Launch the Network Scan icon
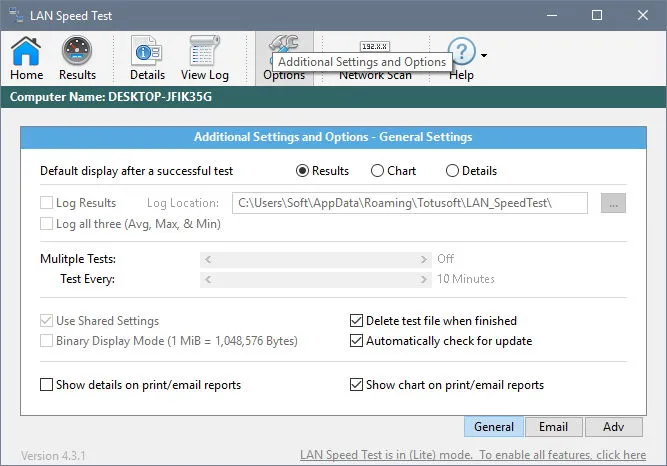 click(x=375, y=46)
